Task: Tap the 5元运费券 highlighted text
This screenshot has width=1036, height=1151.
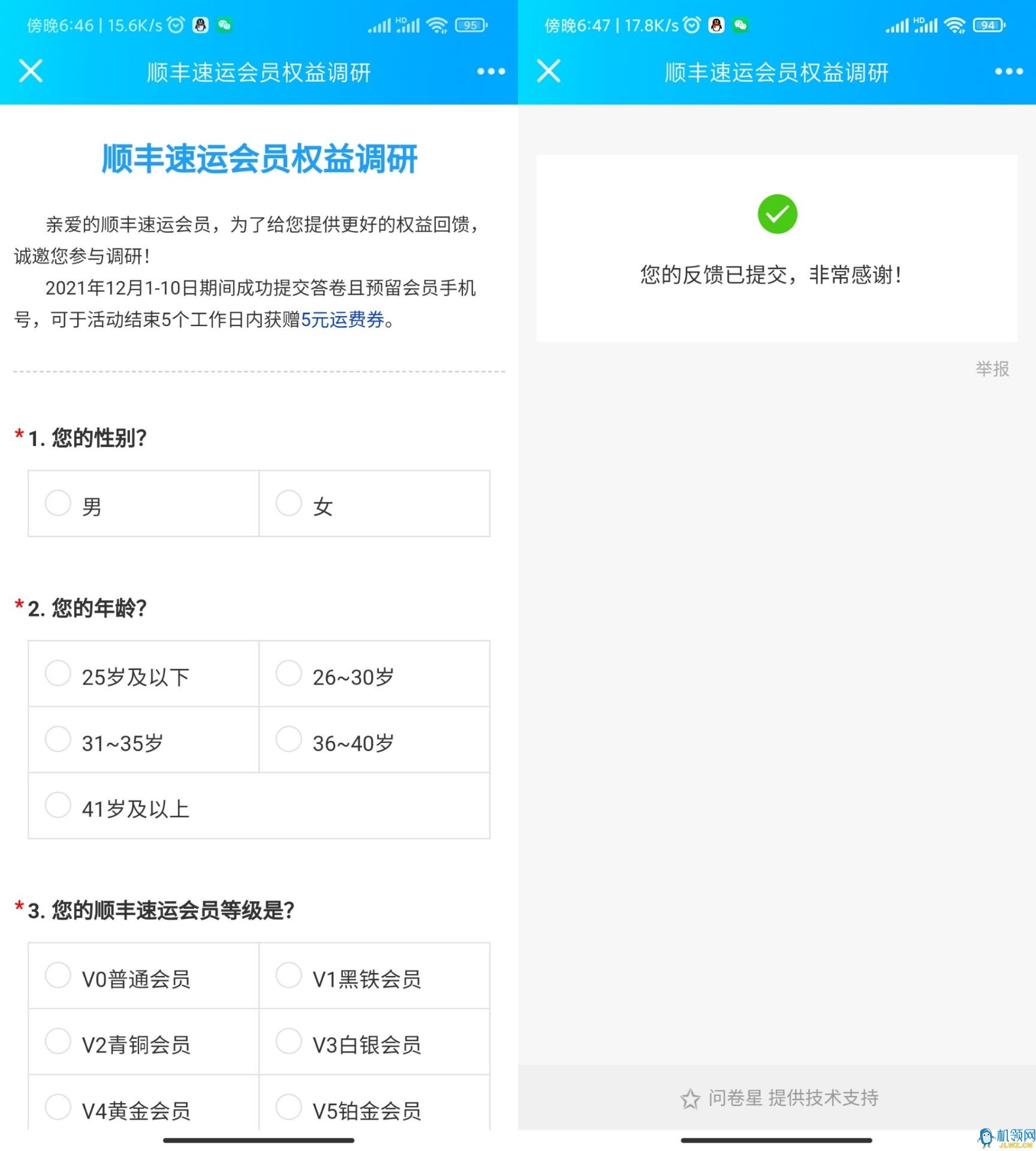Action: tap(342, 320)
